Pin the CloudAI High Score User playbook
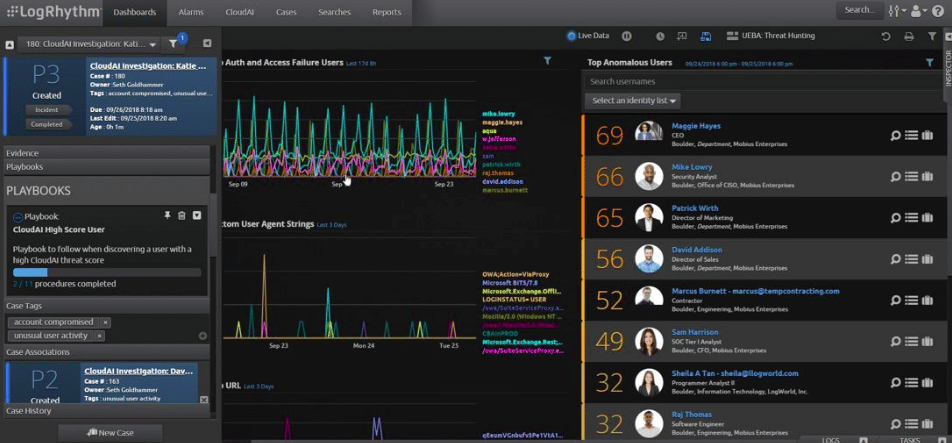The width and height of the screenshot is (952, 443). (x=168, y=215)
